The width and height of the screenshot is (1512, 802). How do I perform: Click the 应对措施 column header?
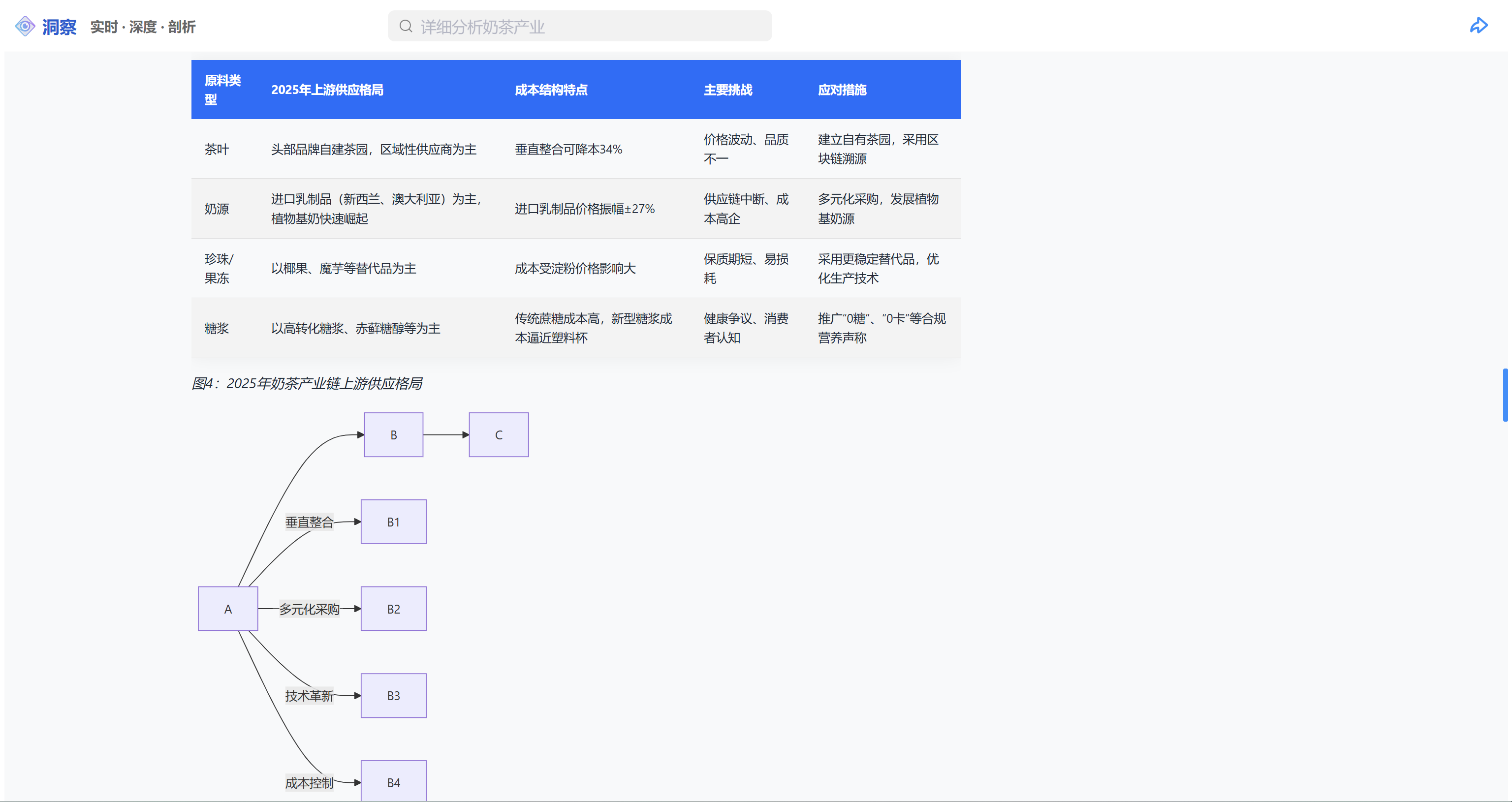842,90
